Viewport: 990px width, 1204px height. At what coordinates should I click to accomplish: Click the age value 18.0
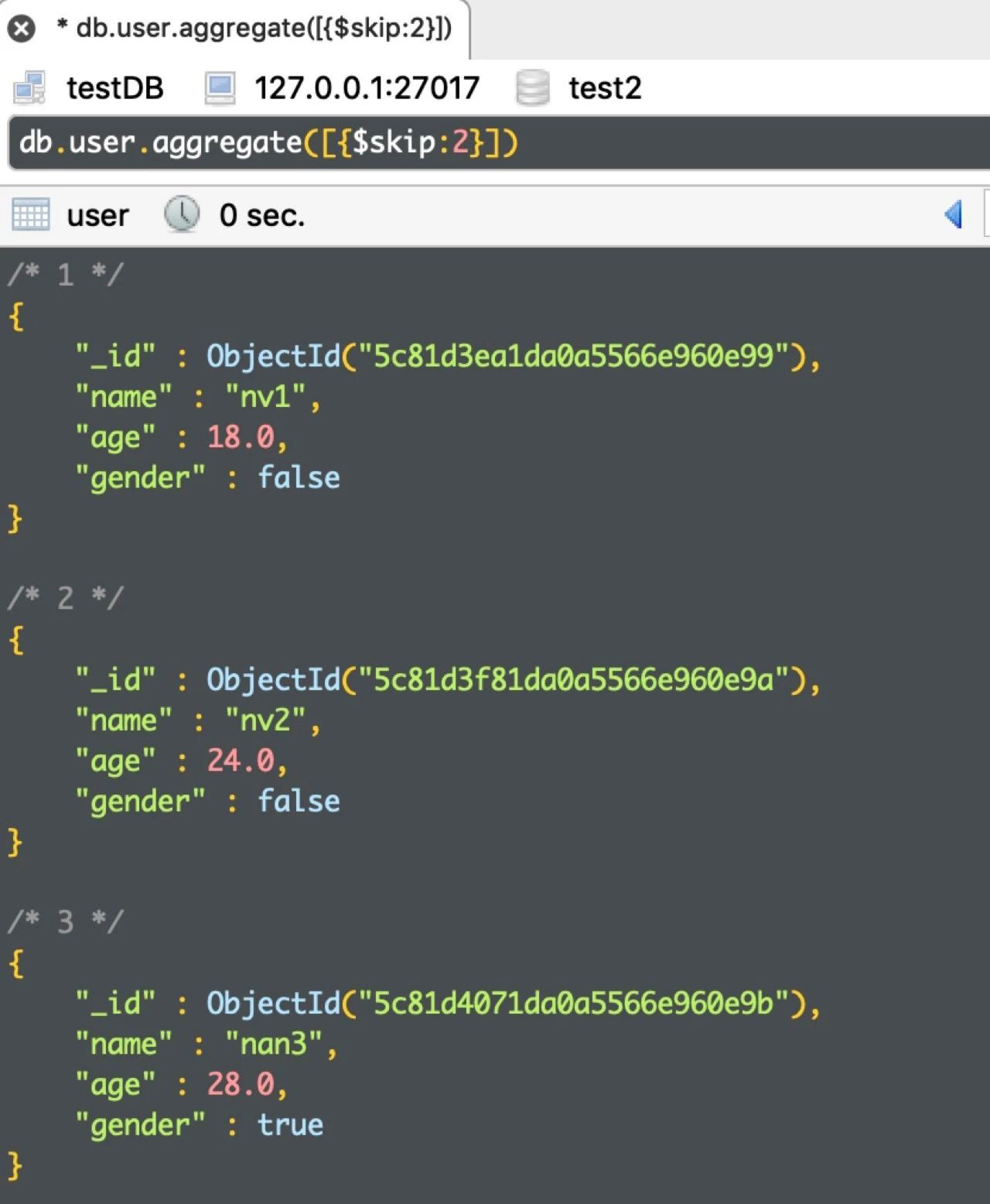pos(241,437)
